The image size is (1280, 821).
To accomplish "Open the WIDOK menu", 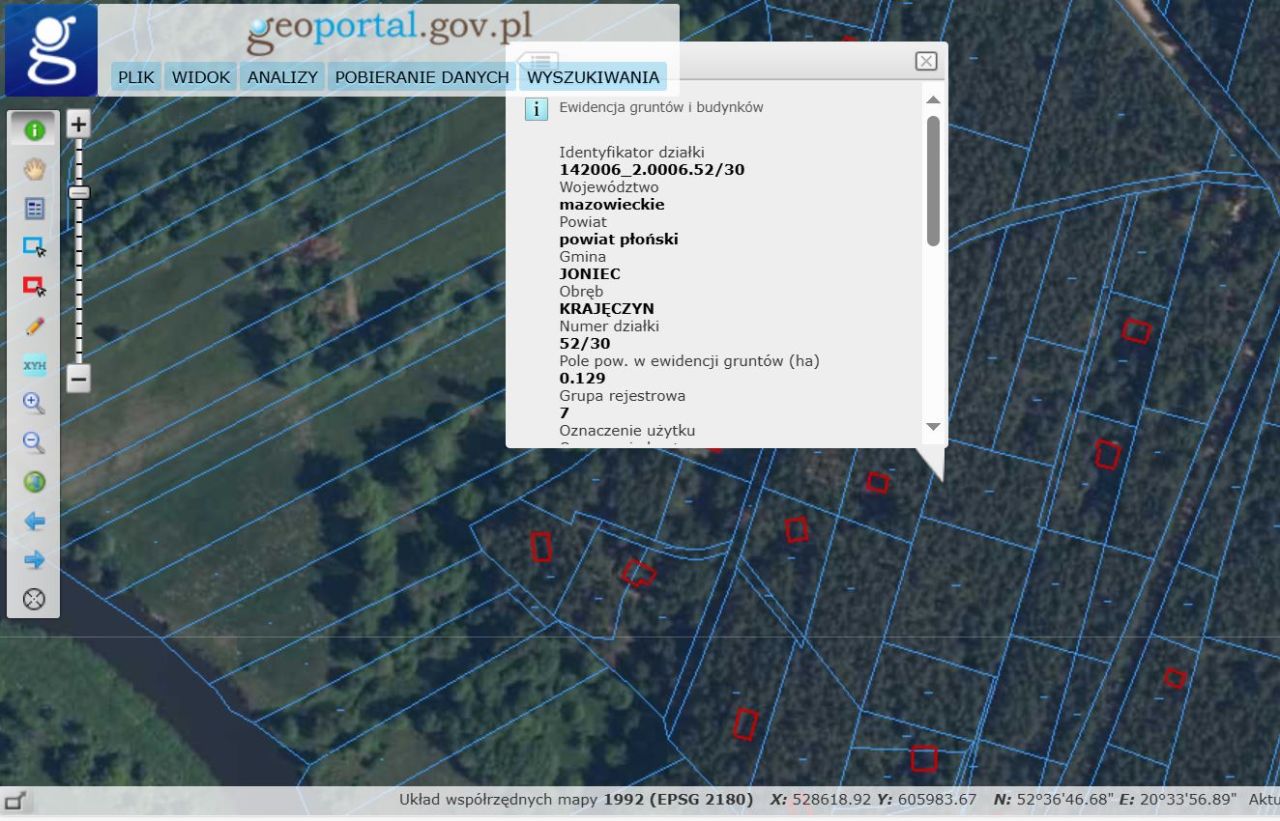I will coord(200,77).
